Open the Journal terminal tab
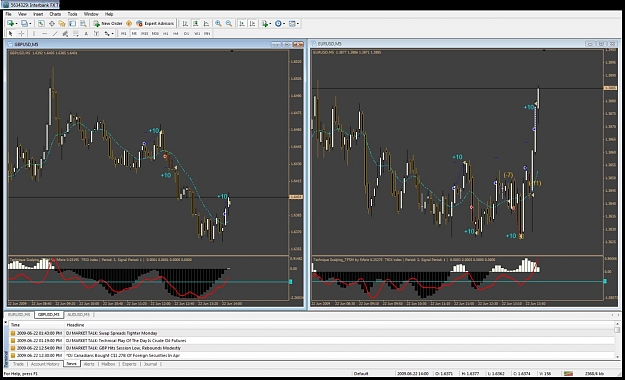 (x=150, y=364)
